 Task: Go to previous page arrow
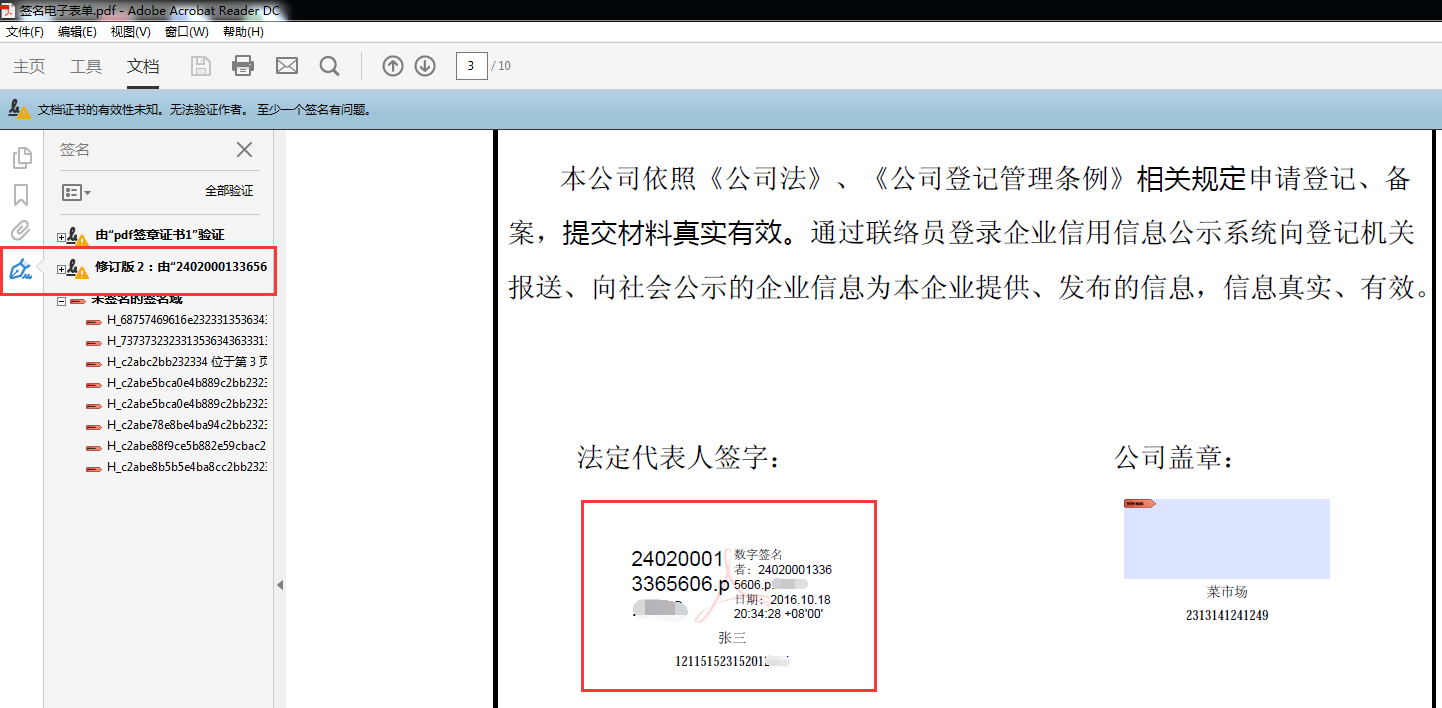click(x=393, y=66)
